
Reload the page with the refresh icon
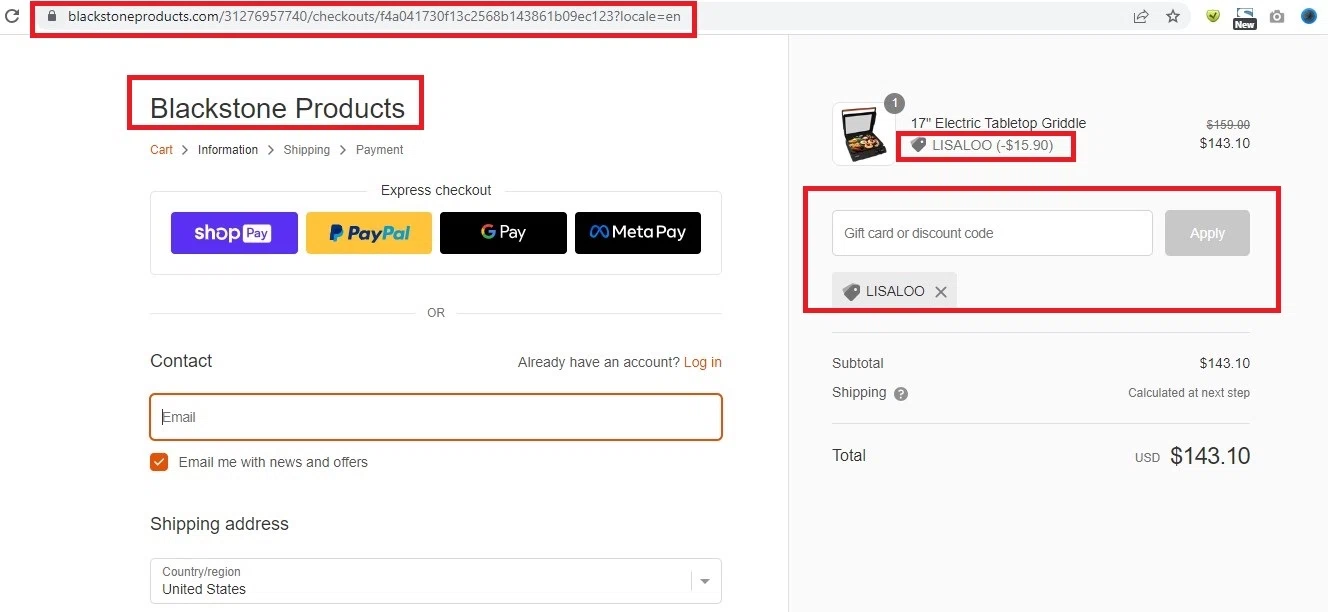click(13, 17)
